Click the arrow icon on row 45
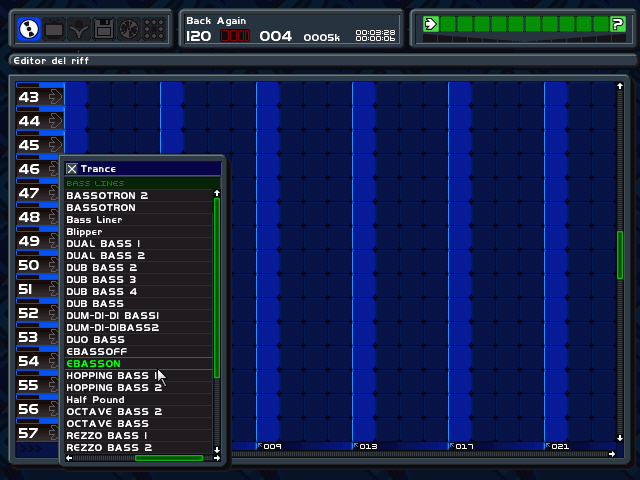 55,145
